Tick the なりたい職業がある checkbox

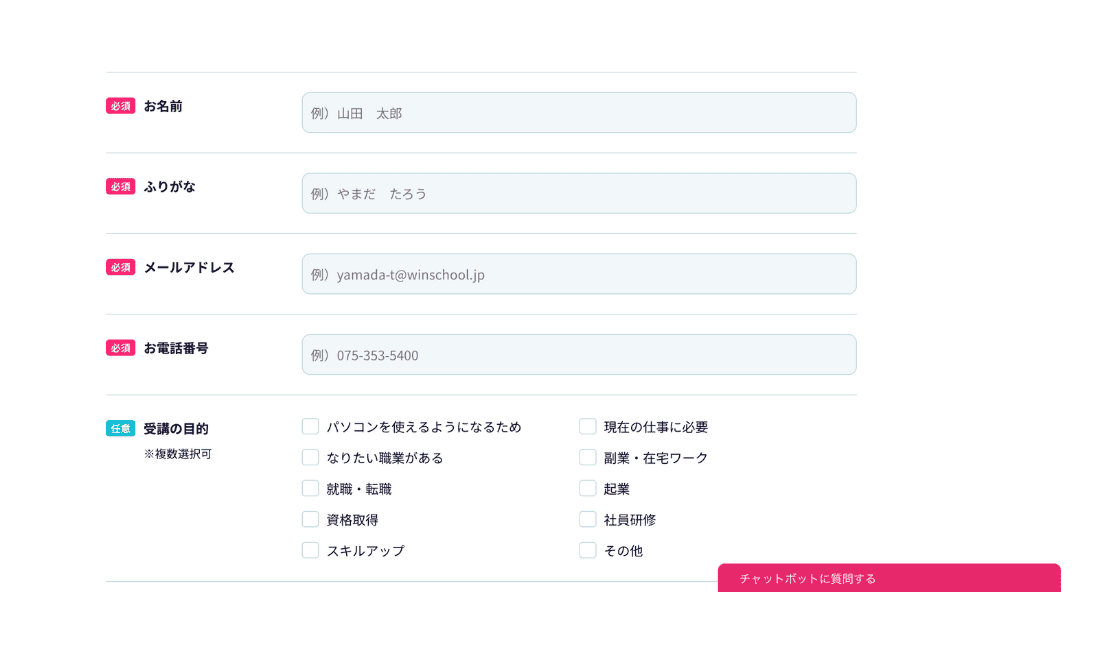pos(311,458)
